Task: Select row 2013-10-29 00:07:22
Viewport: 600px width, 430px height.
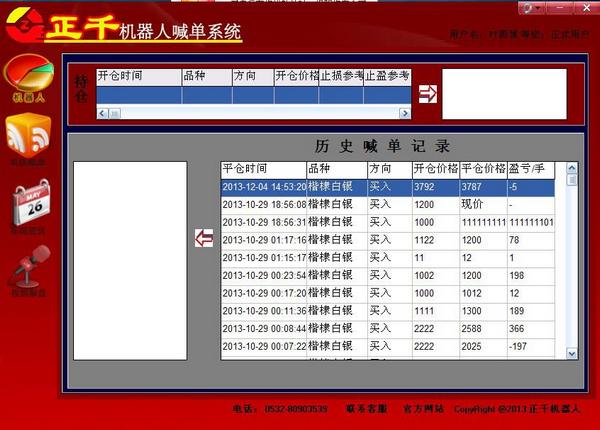Action: [388, 347]
